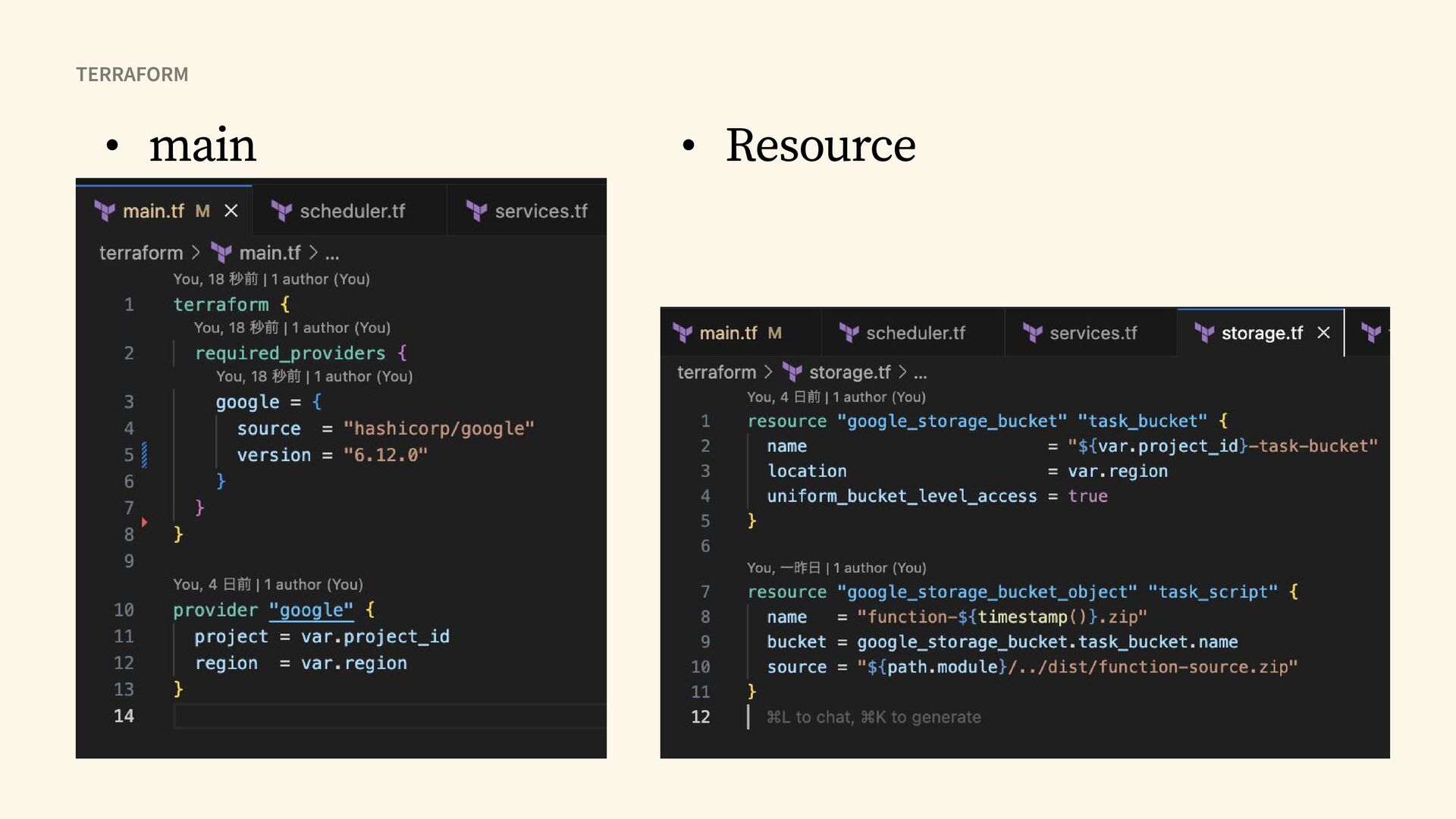
Task: Click Terraform icon on right services.tf tab
Action: (x=1033, y=333)
